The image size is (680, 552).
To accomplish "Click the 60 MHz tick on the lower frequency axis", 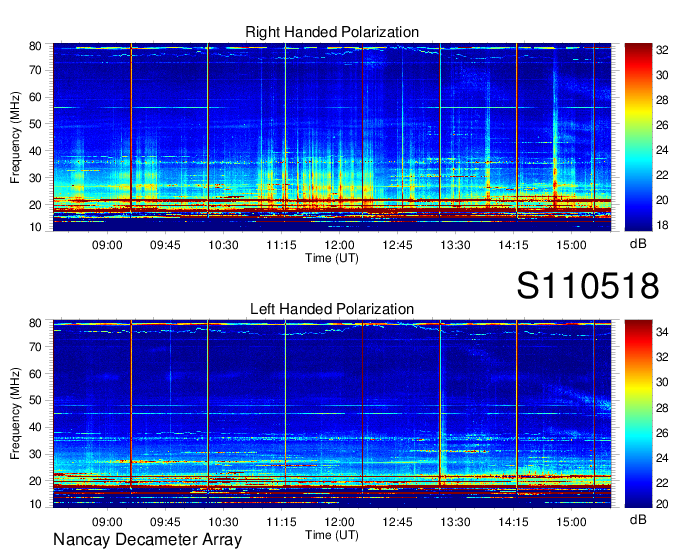I will coord(35,374).
